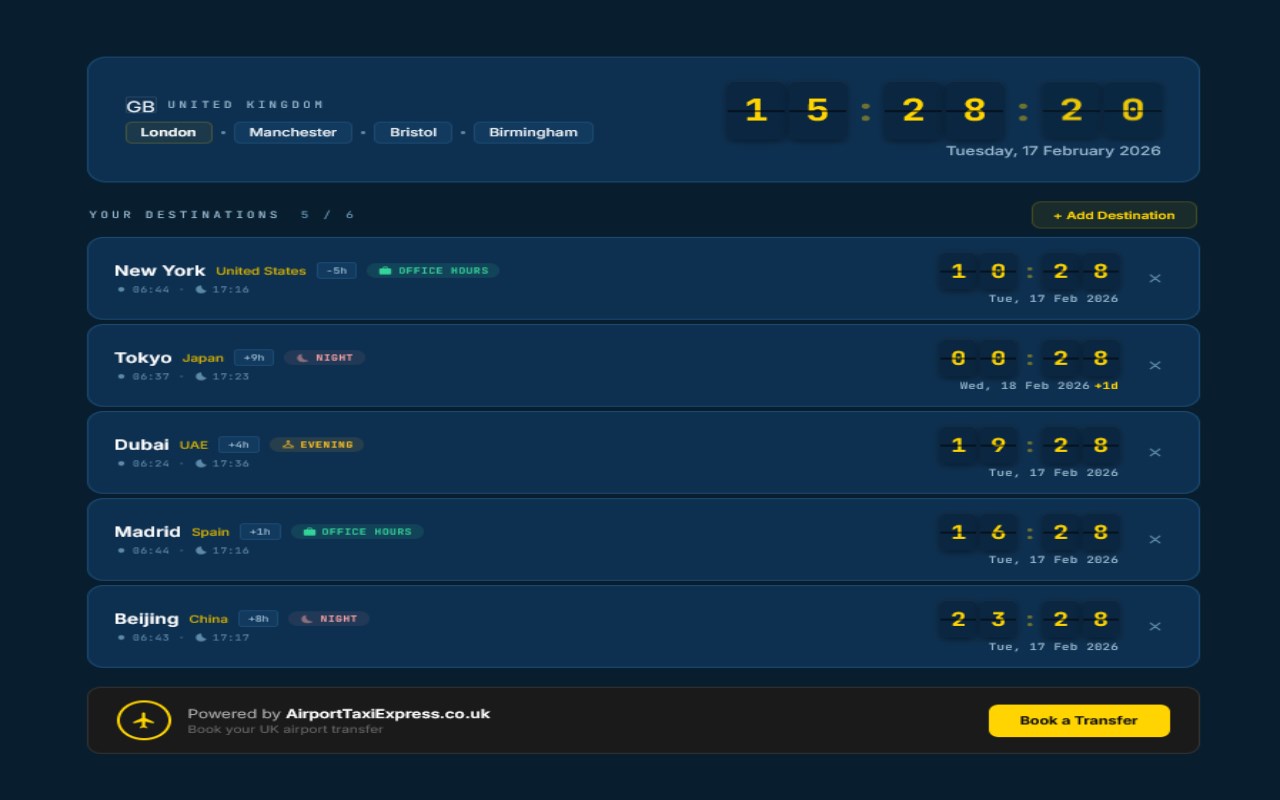Click the United States country label
1280x800 pixels.
[x=261, y=270]
